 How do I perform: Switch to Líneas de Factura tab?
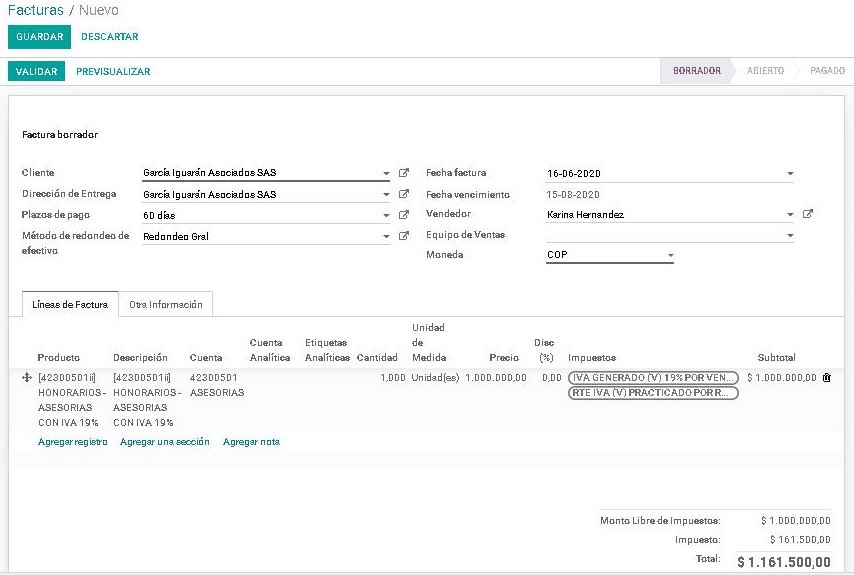70,304
